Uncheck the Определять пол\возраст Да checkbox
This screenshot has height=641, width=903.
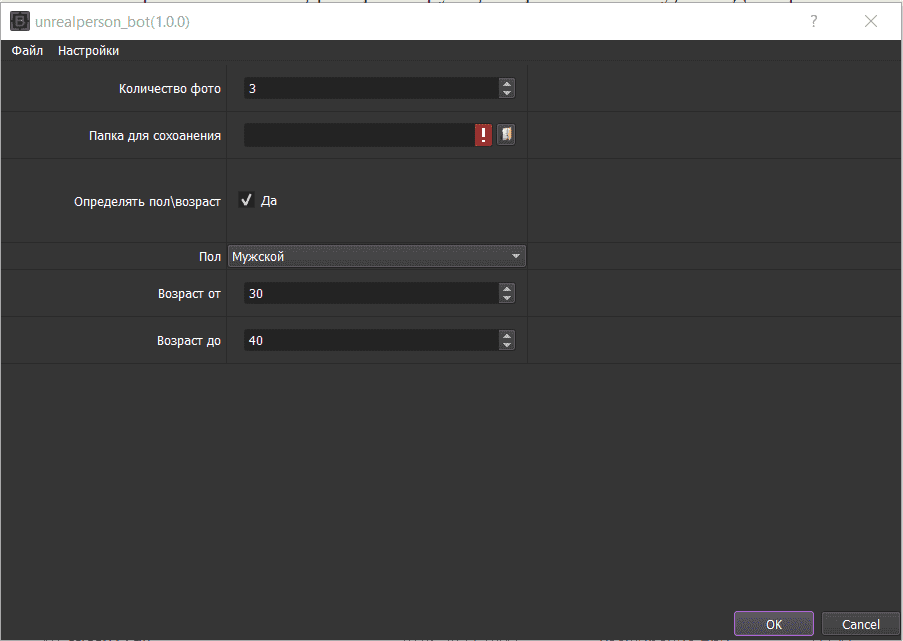point(246,200)
